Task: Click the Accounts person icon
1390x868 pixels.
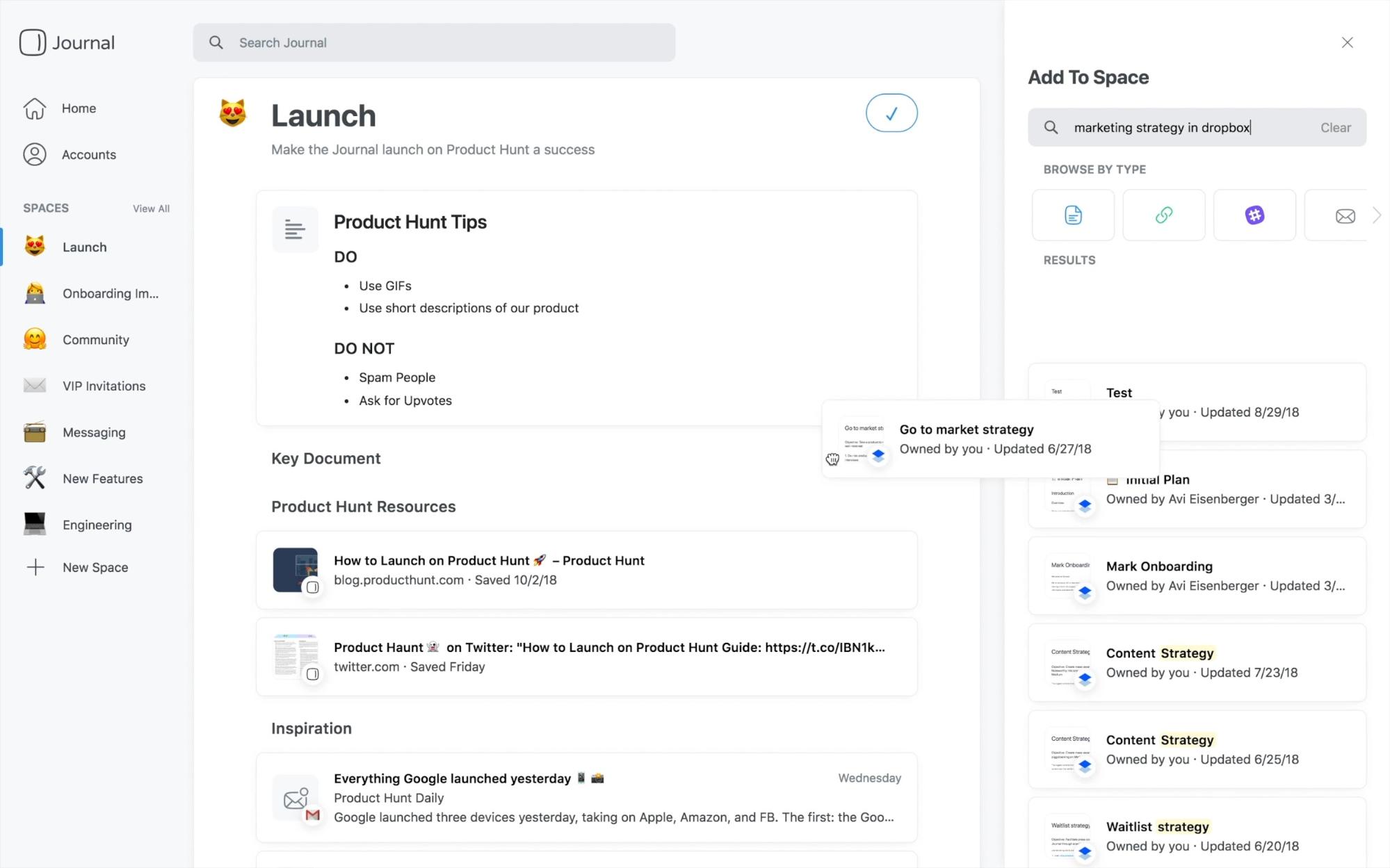Action: pos(34,154)
